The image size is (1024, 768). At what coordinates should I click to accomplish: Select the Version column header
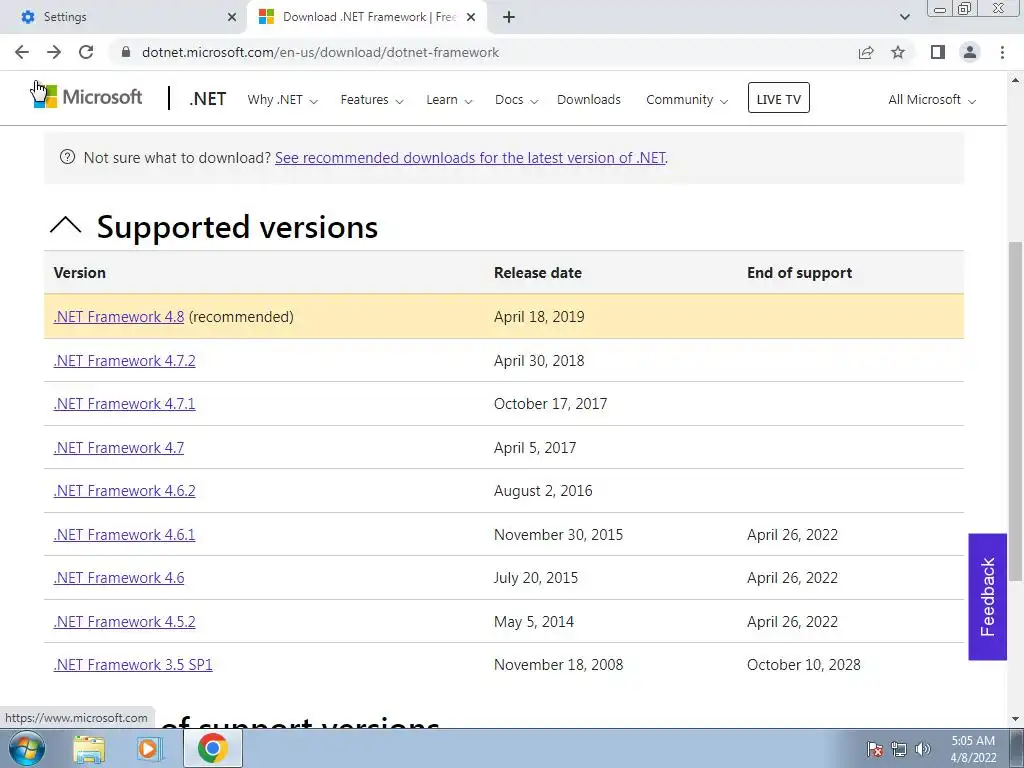80,272
